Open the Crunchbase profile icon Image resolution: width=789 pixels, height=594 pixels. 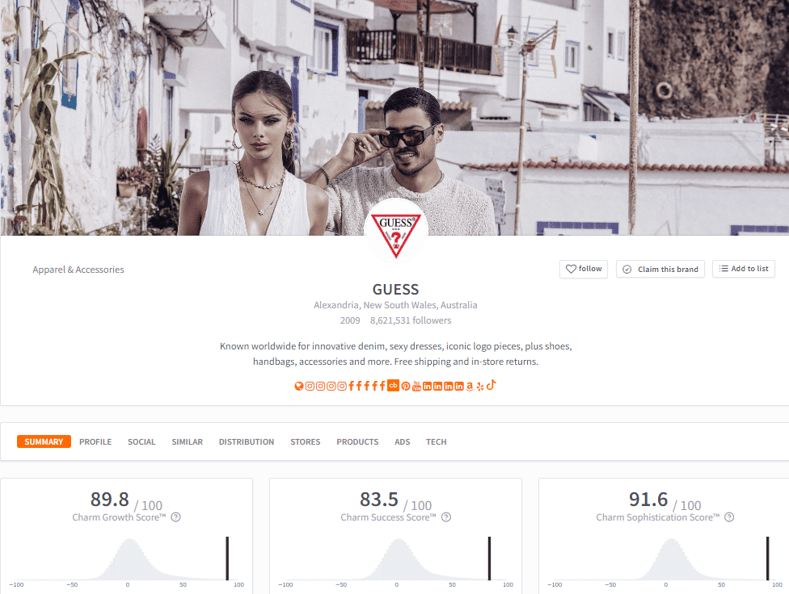(393, 386)
